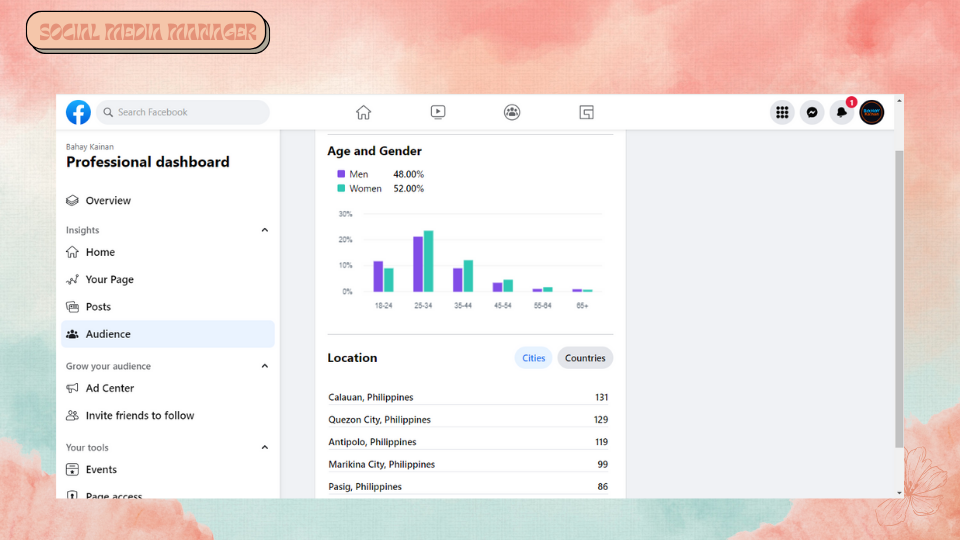
Task: Switch location view to Cities
Action: [x=533, y=358]
